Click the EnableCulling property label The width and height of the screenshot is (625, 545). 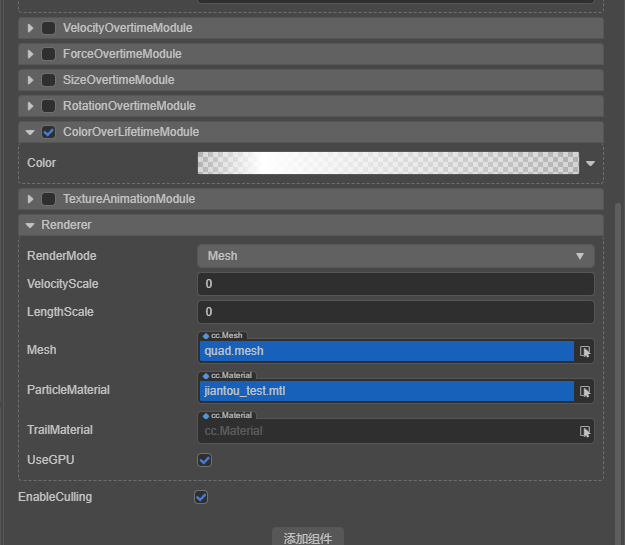[55, 497]
